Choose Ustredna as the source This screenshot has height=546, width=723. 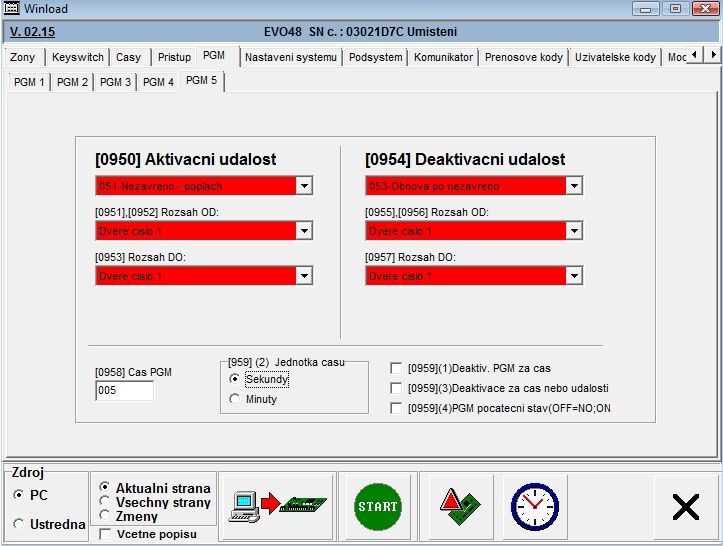pos(19,524)
